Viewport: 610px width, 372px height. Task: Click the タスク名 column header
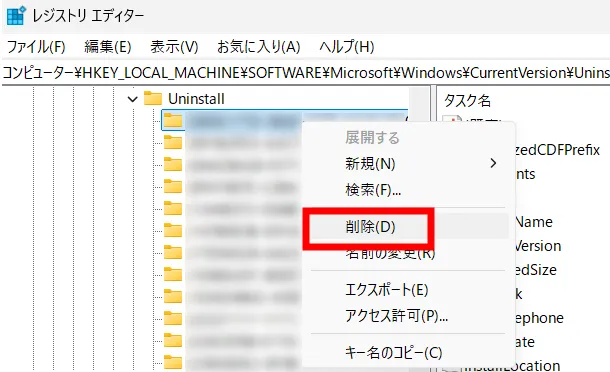tap(467, 101)
